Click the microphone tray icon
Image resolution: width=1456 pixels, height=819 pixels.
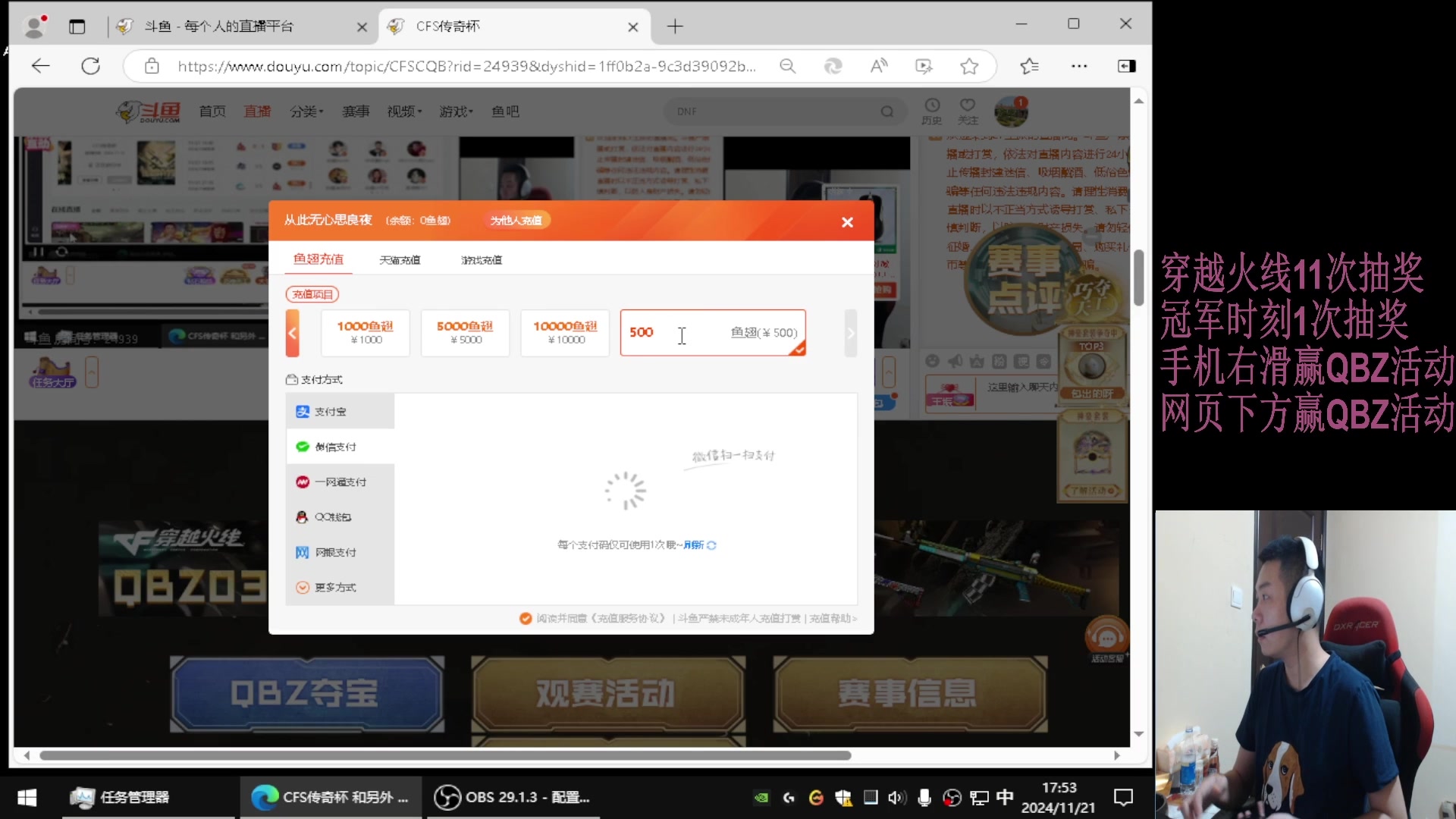[924, 797]
